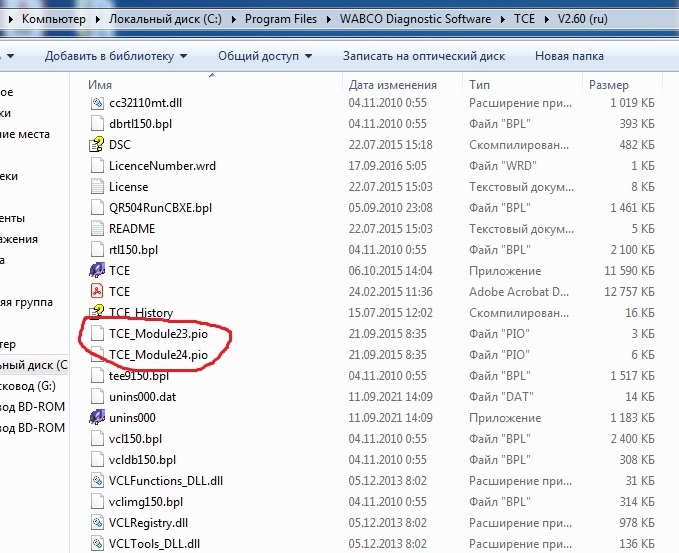Image resolution: width=679 pixels, height=553 pixels.
Task: Select the unins000 application icon
Action: click(97, 417)
